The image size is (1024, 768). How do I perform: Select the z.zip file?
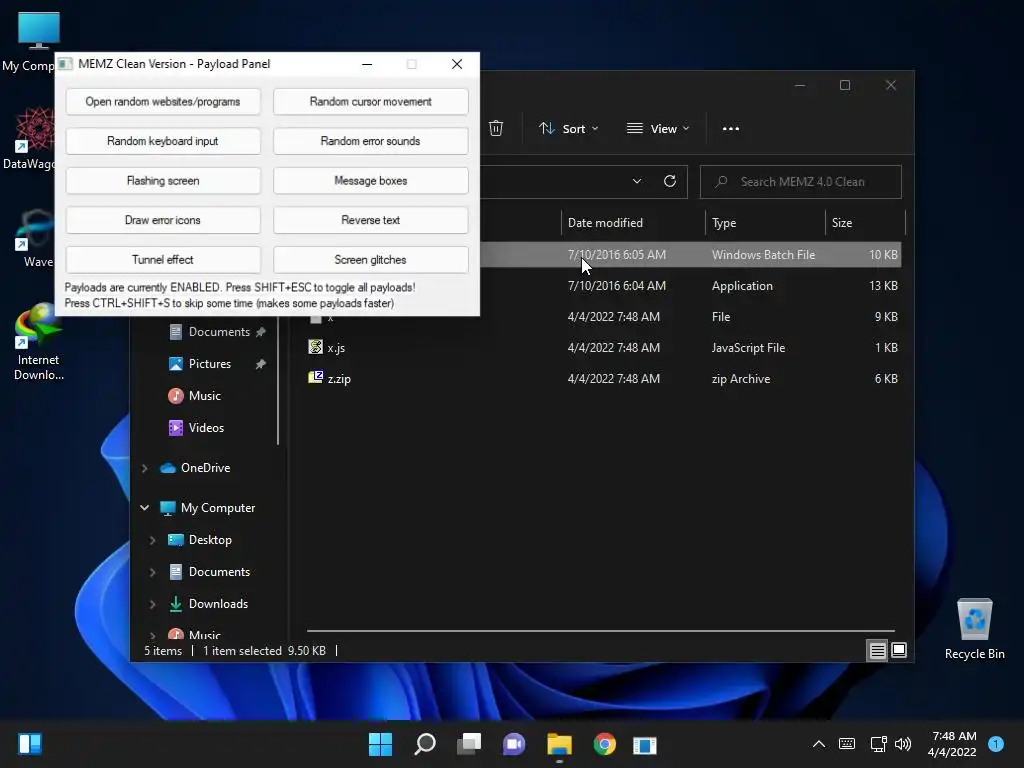click(604, 379)
